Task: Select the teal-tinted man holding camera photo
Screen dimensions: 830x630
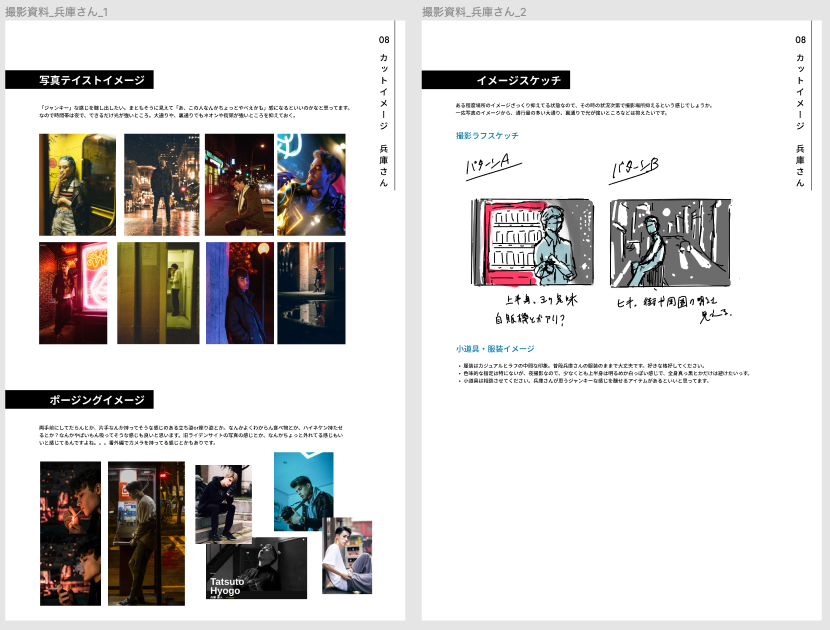Action: tap(303, 491)
